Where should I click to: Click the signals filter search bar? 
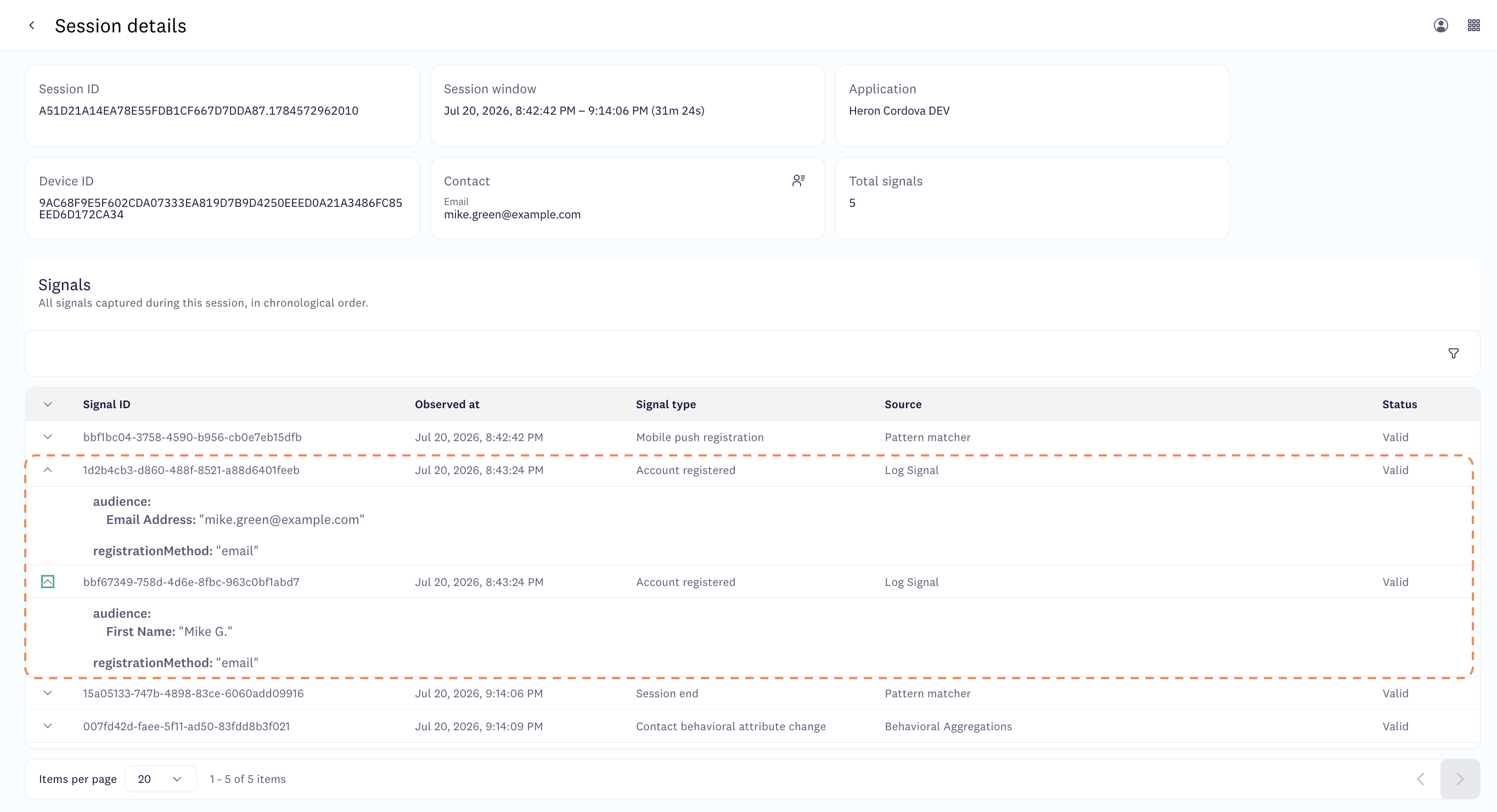[x=732, y=353]
